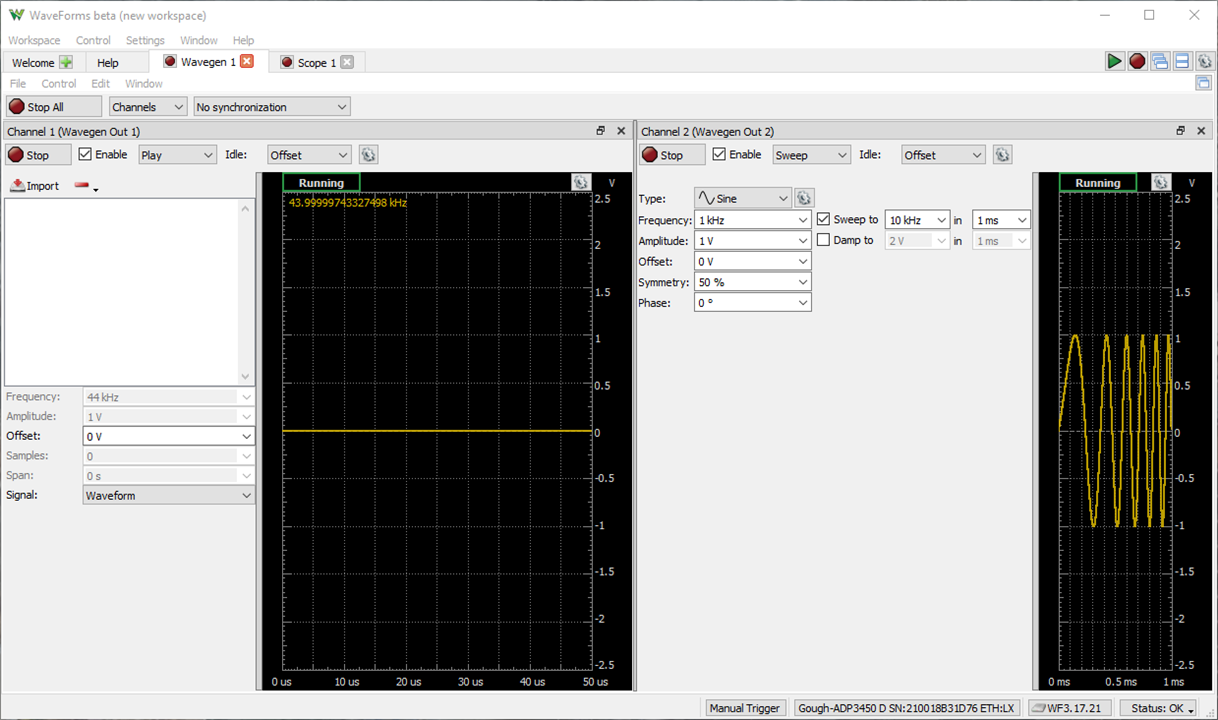Stop Channel 2 output
This screenshot has width=1218, height=720.
point(672,155)
